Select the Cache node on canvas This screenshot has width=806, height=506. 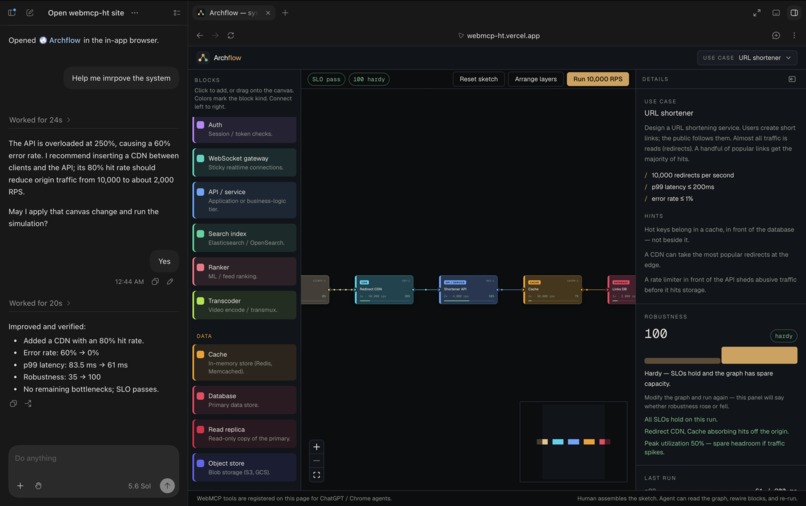pos(553,290)
